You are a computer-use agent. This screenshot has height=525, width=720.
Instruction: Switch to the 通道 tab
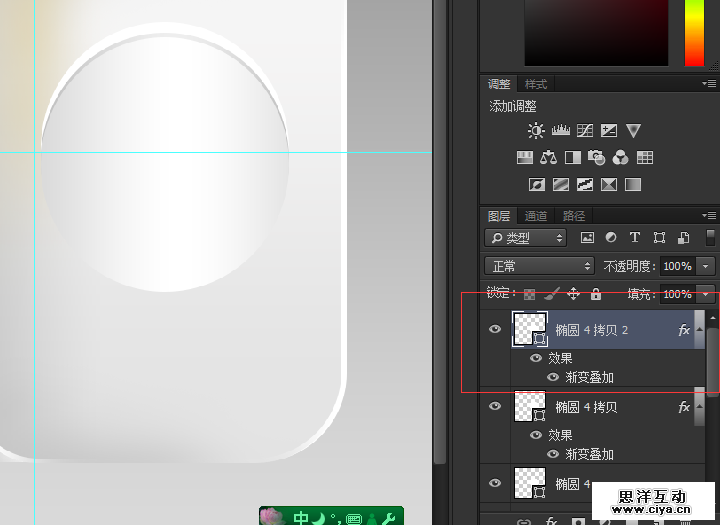point(536,216)
